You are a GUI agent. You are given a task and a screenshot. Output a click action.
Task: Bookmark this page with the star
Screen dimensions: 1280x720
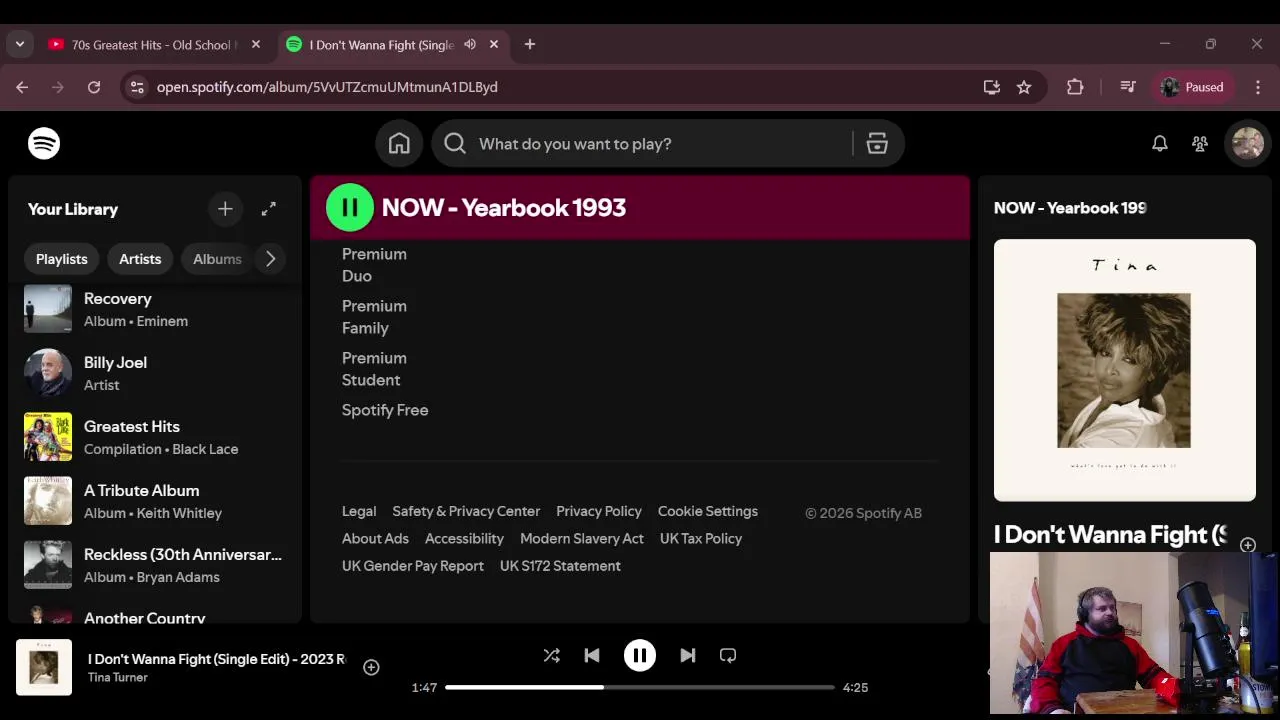click(1024, 87)
